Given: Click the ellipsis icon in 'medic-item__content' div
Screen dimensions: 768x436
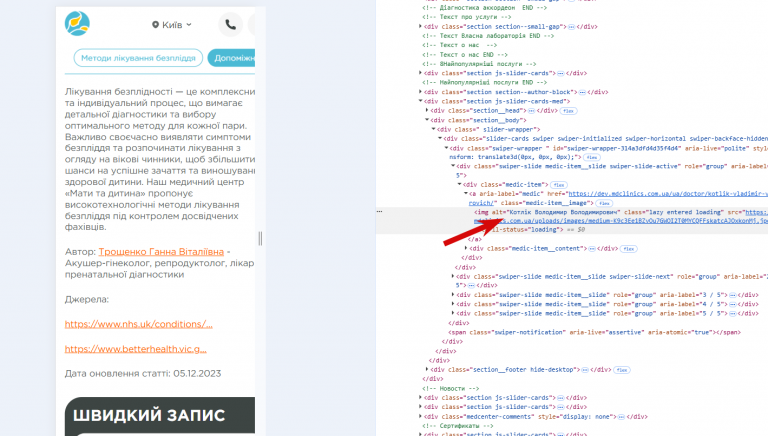Looking at the screenshot, I should [x=592, y=249].
